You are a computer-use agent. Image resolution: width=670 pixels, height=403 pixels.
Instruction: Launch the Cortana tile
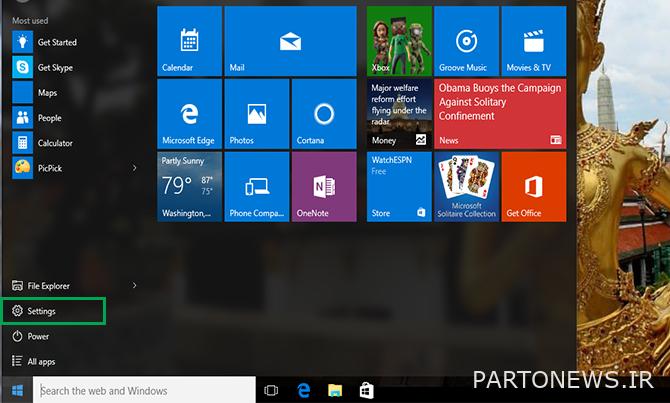tap(323, 114)
